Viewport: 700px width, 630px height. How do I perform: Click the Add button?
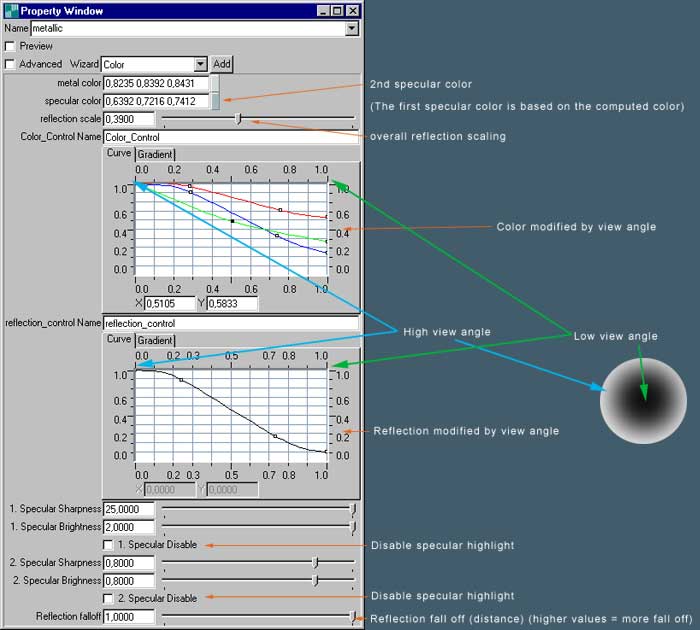tap(222, 64)
